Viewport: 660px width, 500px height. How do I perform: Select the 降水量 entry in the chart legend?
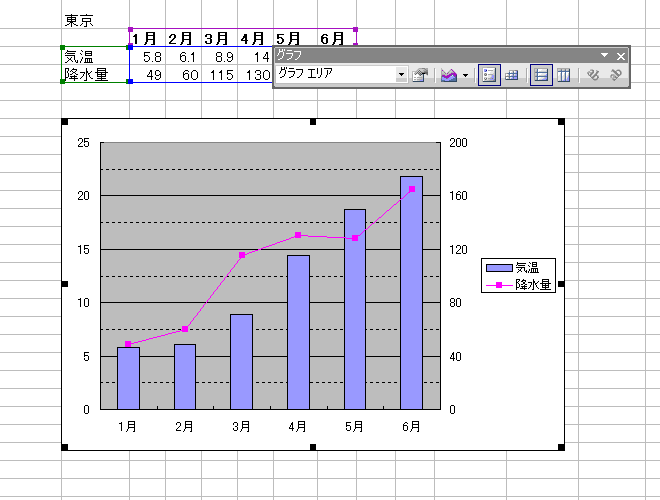point(518,285)
